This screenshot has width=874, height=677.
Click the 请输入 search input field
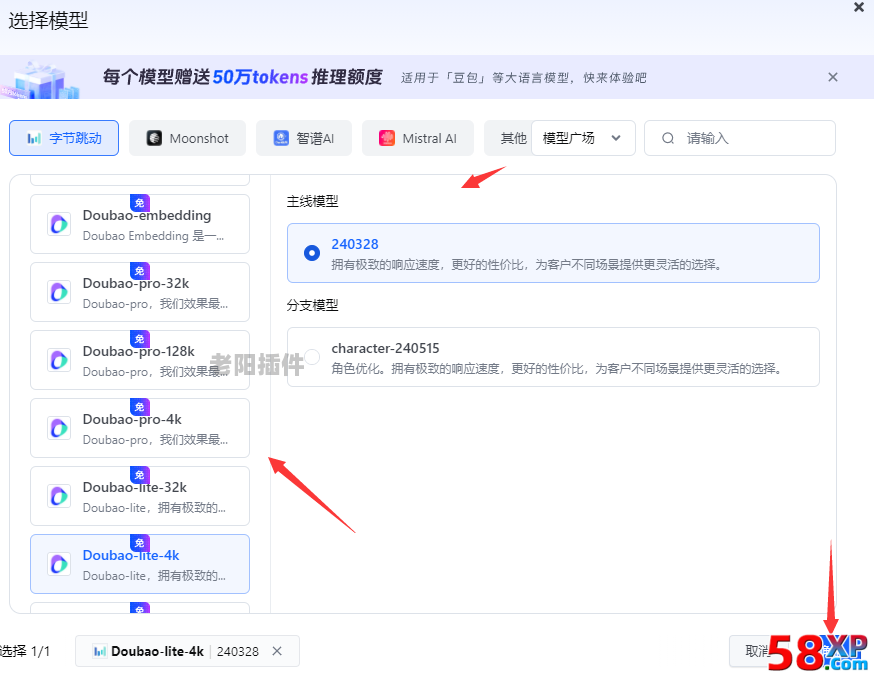tap(730, 138)
